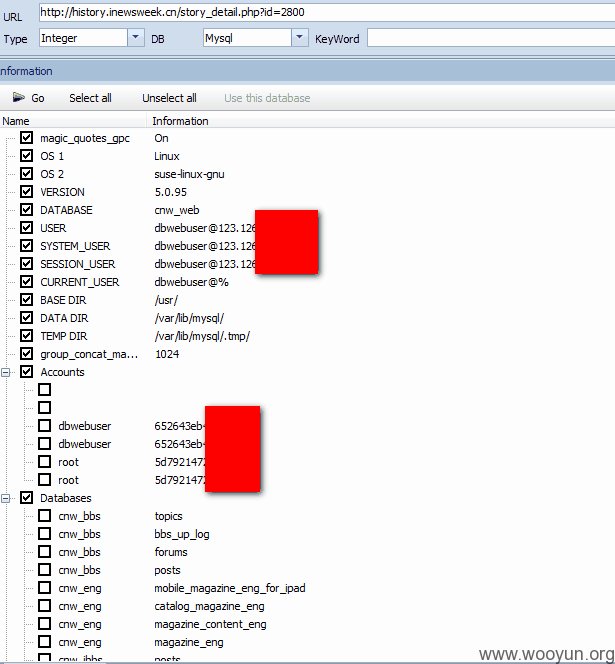The height and width of the screenshot is (664, 615).
Task: Uncheck CURRENT_USER checkbox
Action: click(x=27, y=282)
